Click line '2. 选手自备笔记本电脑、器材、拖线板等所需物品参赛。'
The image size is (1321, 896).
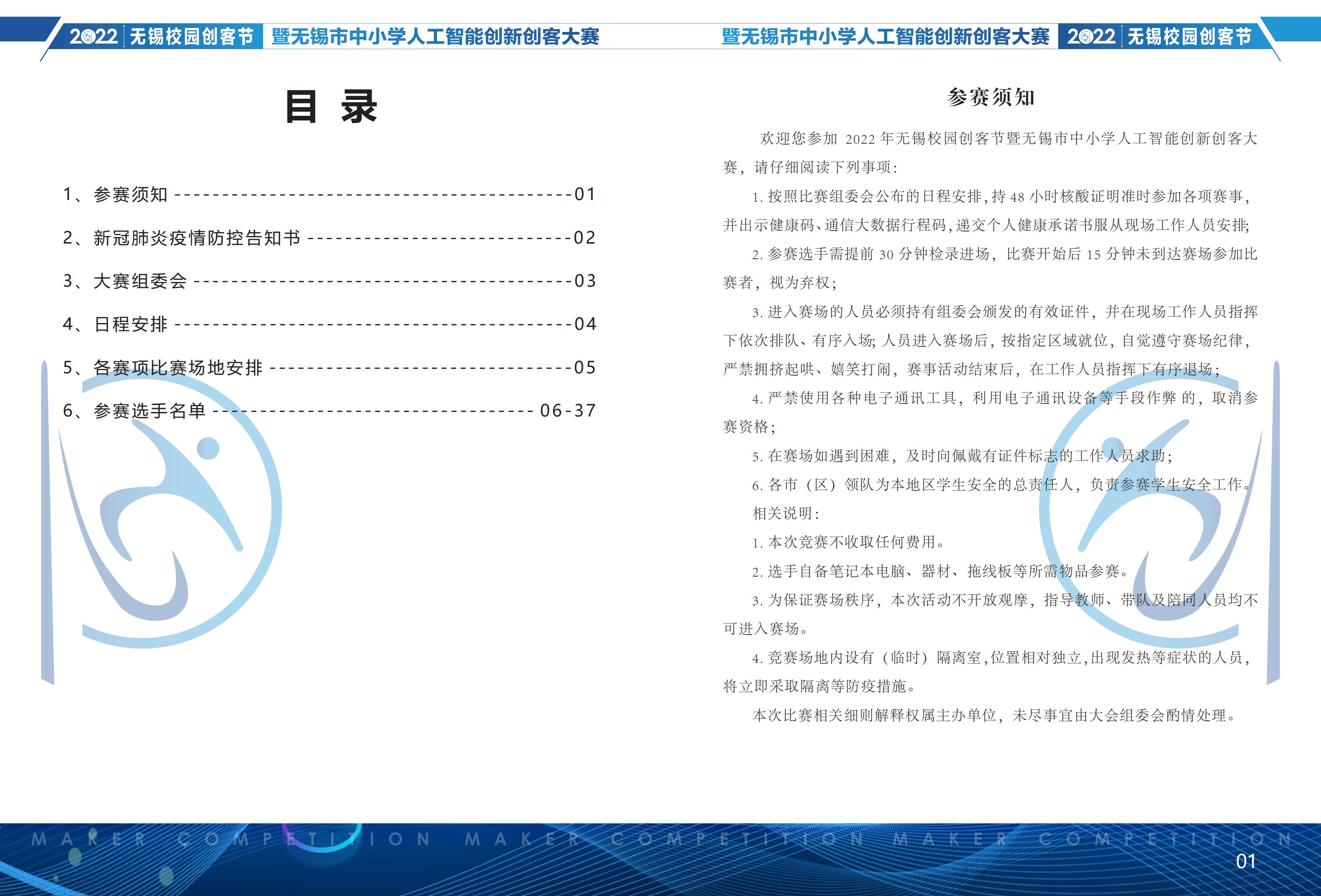[x=941, y=571]
